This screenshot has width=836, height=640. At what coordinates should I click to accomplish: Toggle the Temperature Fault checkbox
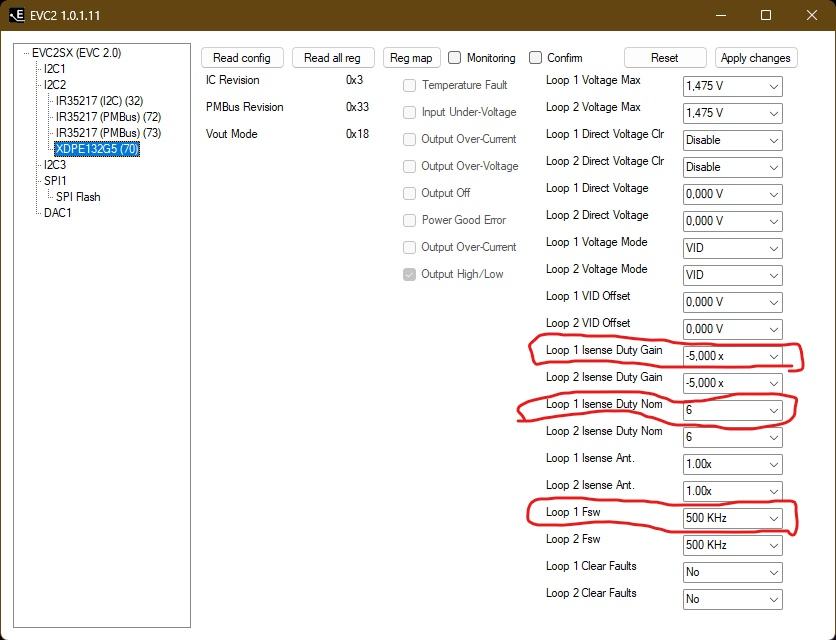tap(409, 85)
